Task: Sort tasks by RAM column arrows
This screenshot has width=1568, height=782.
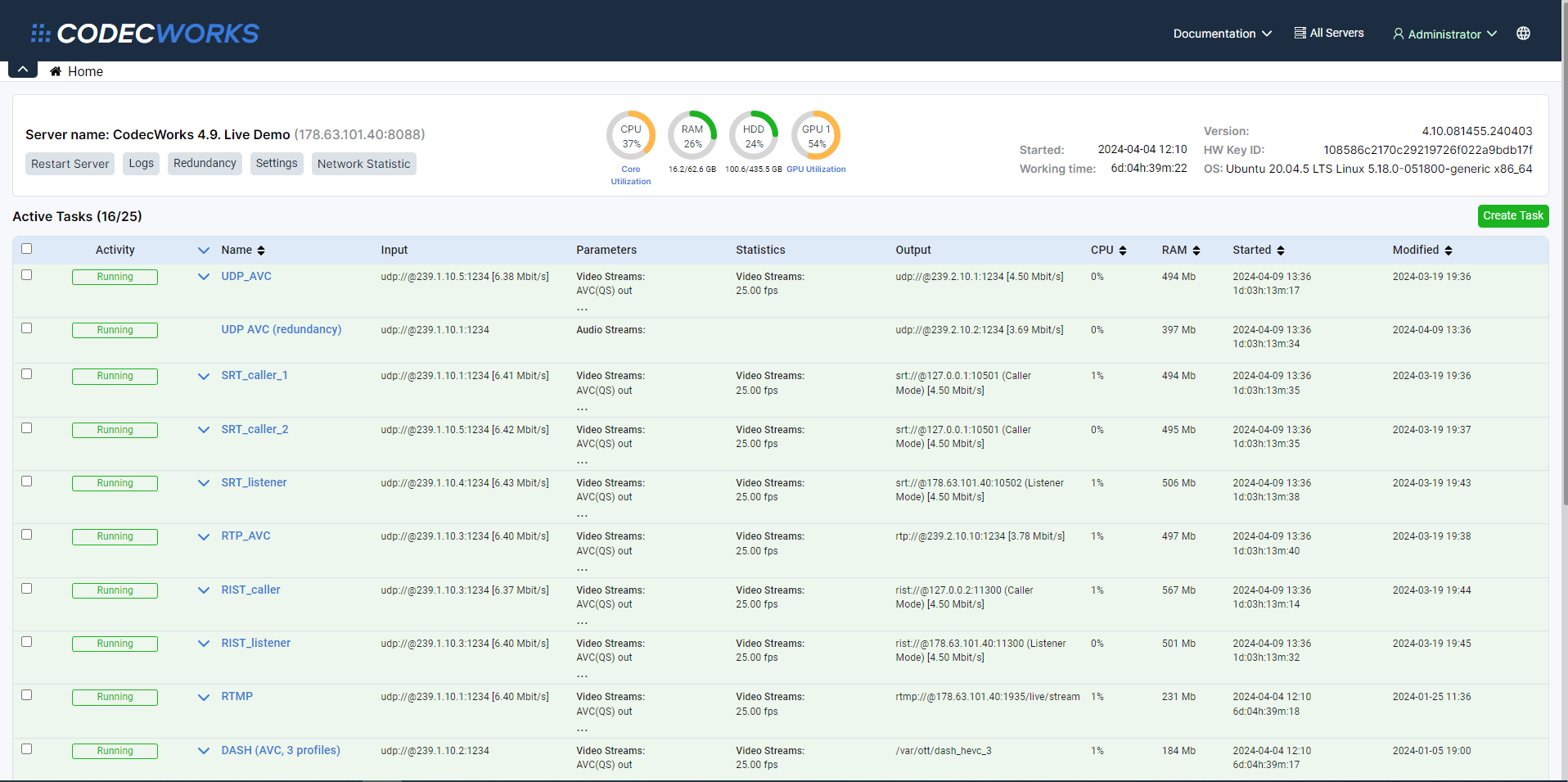Action: [1196, 251]
